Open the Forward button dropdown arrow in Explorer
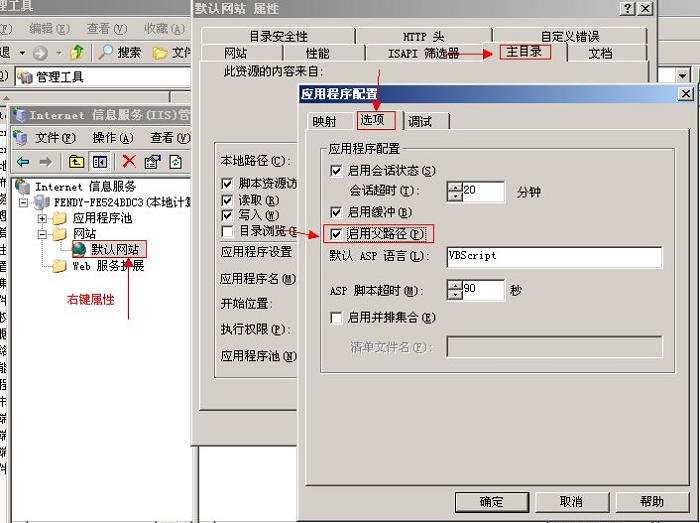 coord(59,54)
